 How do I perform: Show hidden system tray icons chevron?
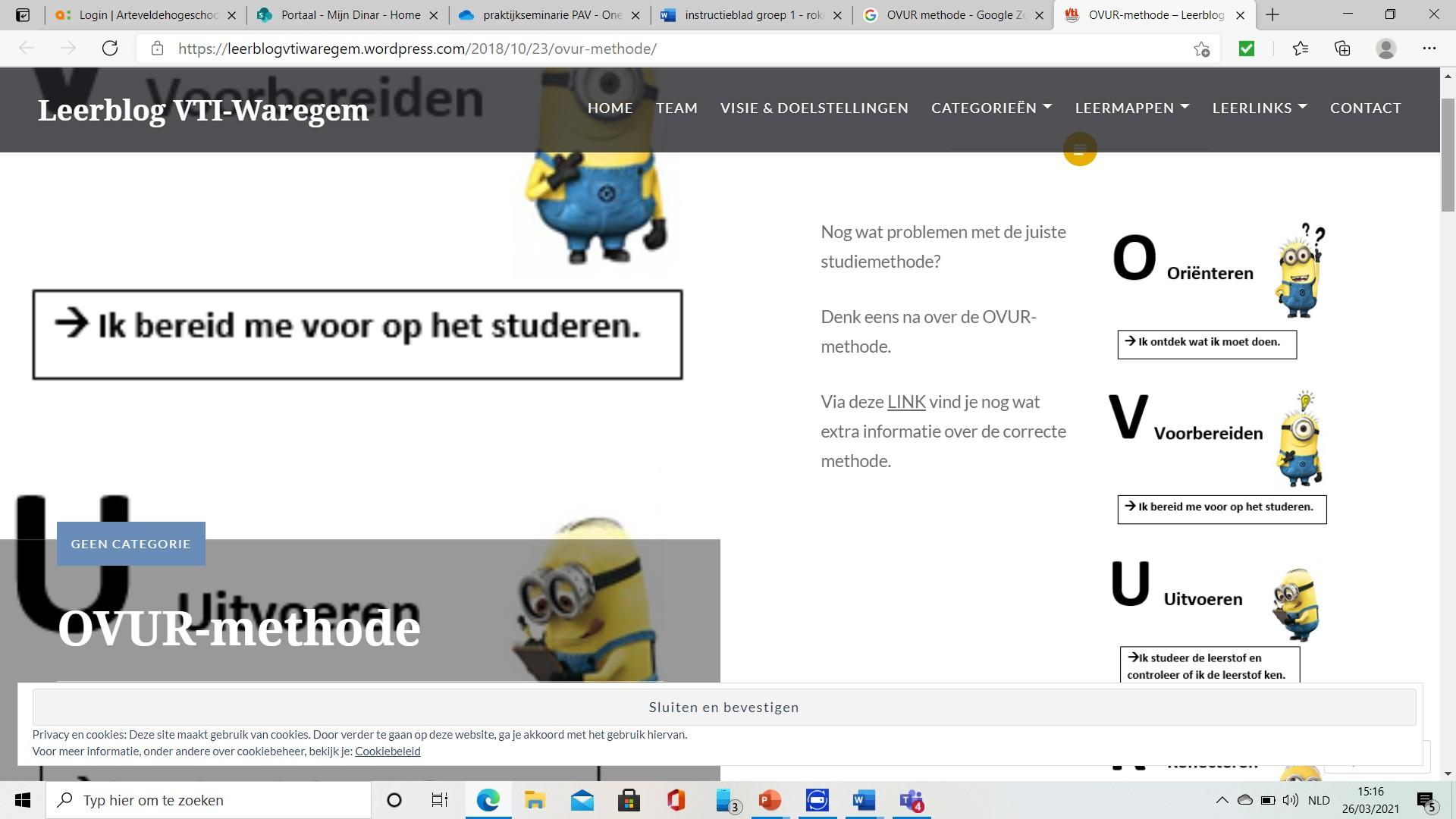coord(1222,800)
